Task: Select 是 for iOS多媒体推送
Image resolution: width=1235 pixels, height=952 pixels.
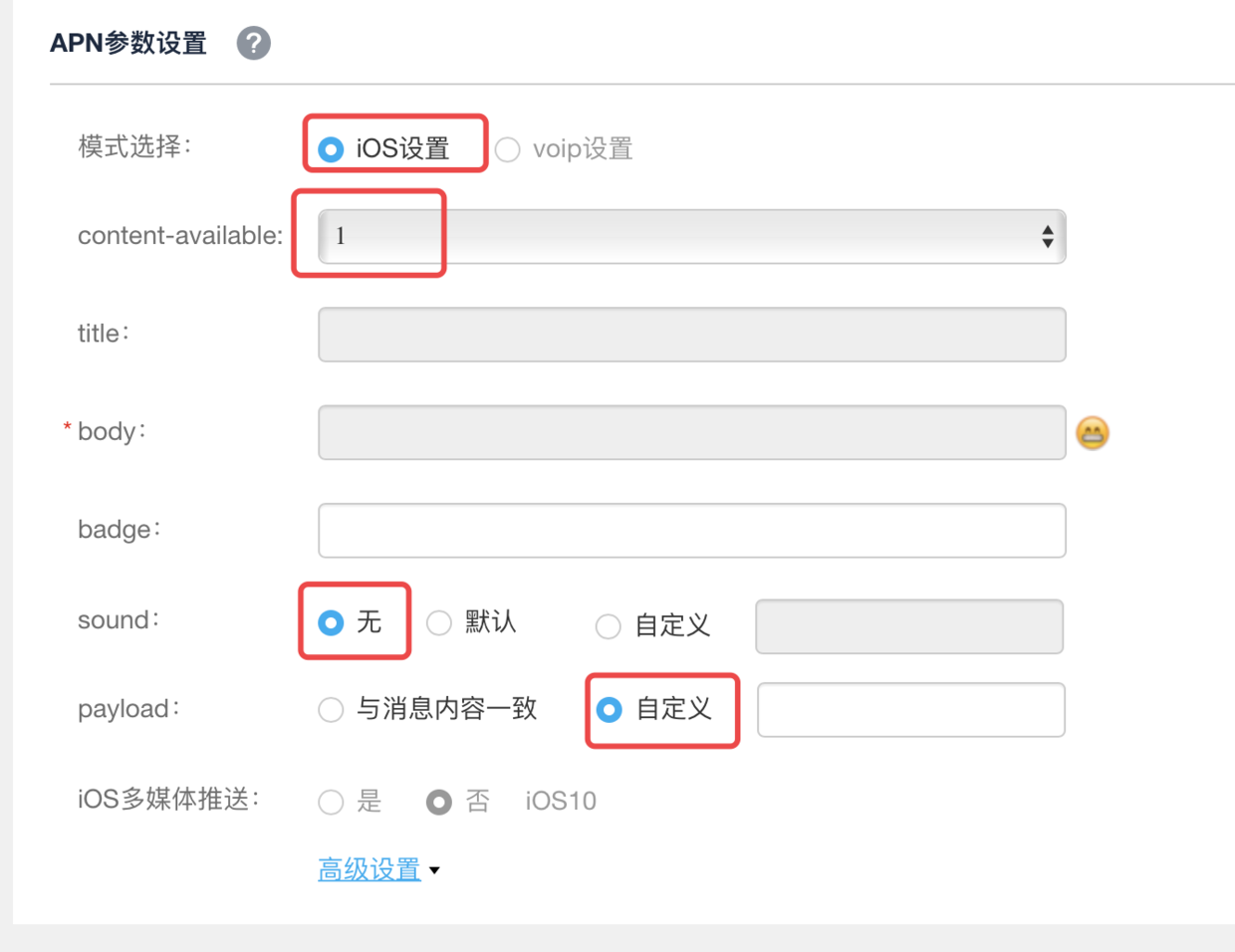Action: [330, 802]
